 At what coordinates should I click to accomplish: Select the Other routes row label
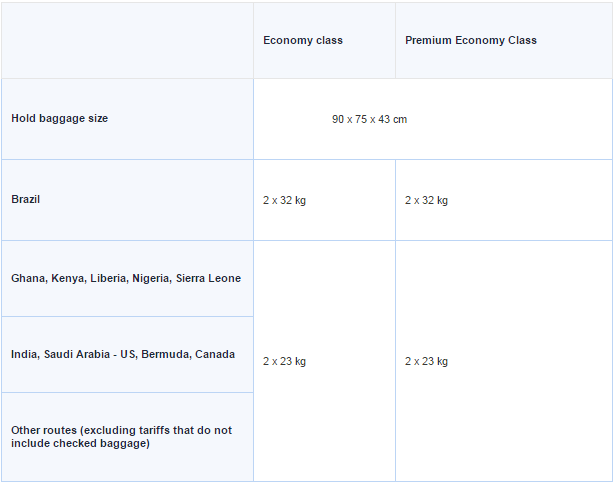click(120, 437)
